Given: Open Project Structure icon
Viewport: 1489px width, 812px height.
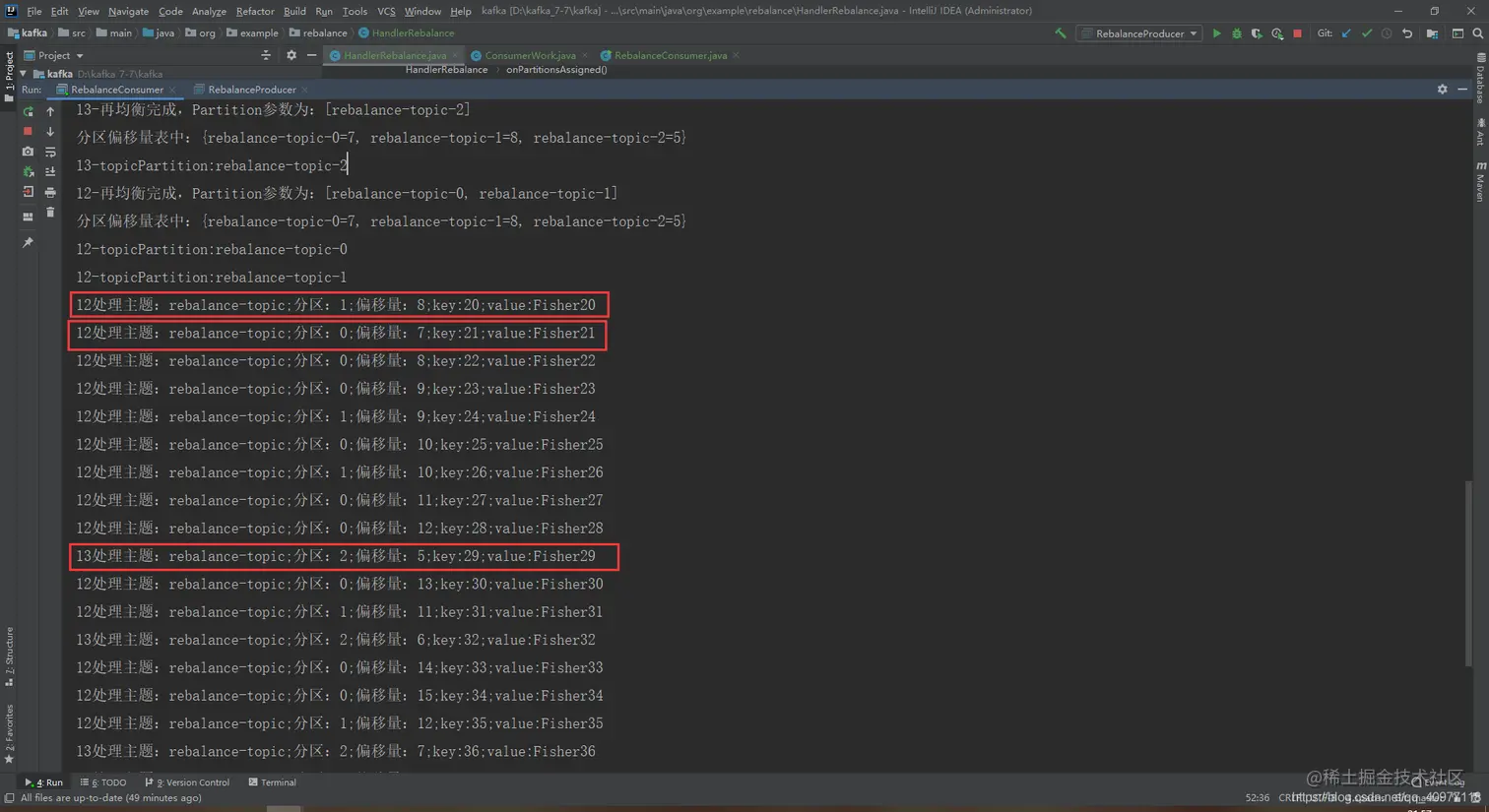Looking at the screenshot, I should (x=1432, y=33).
